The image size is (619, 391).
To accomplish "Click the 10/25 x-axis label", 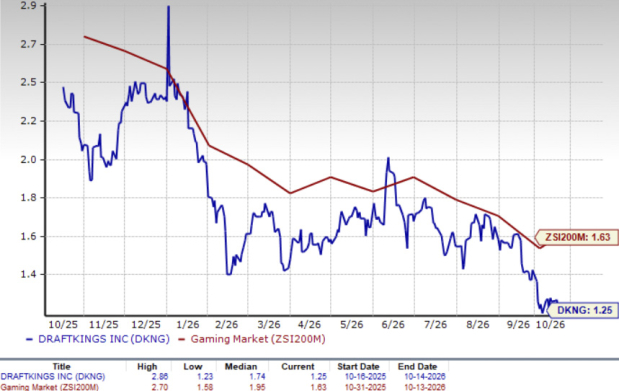I will pyautogui.click(x=63, y=325).
